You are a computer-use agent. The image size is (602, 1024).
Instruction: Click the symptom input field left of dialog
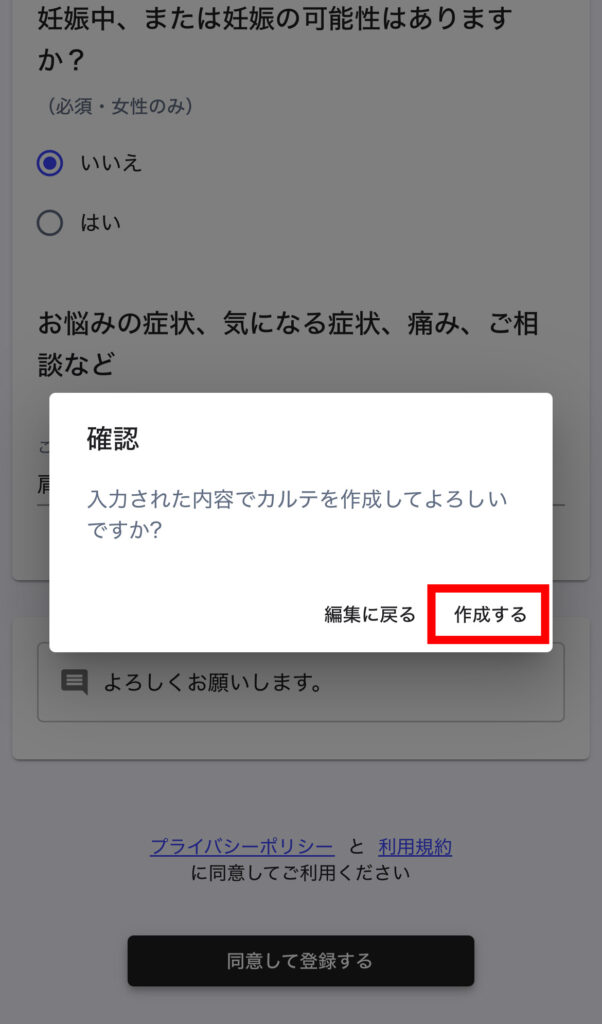pyautogui.click(x=43, y=485)
